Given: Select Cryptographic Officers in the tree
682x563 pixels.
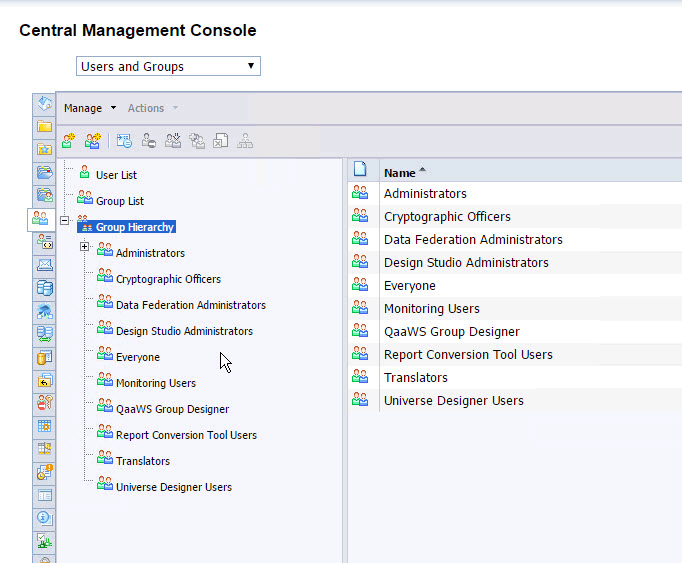Looking at the screenshot, I should (x=168, y=279).
